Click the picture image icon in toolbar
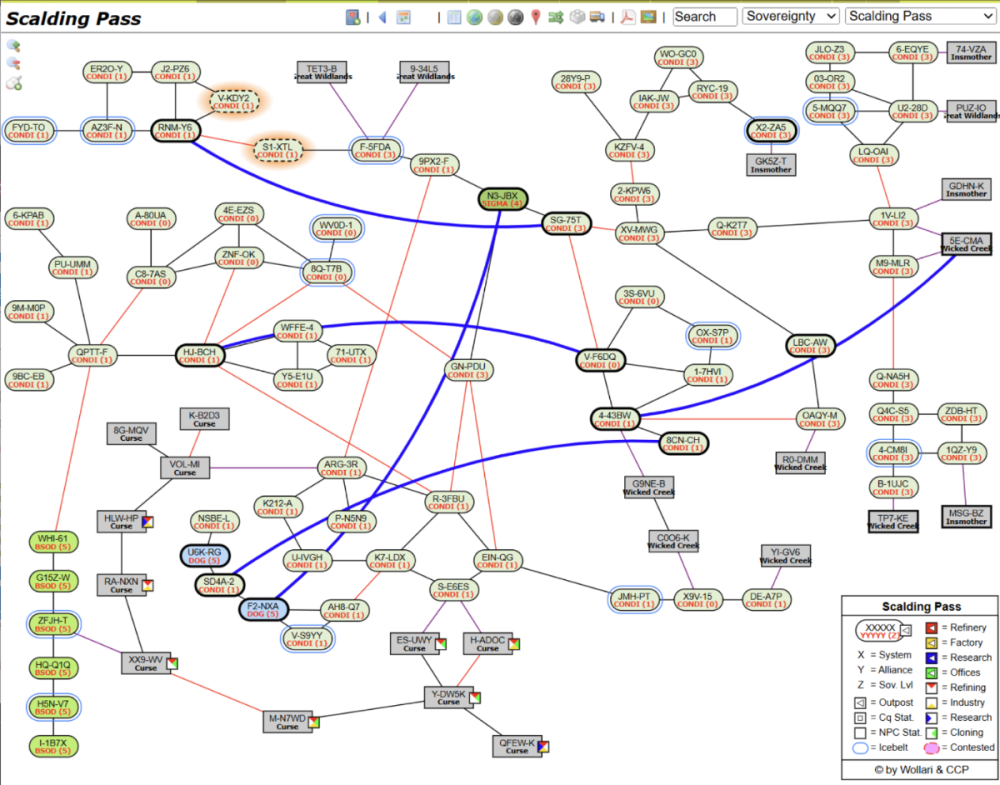Screen dimensions: 1000x785 pyautogui.click(x=648, y=17)
